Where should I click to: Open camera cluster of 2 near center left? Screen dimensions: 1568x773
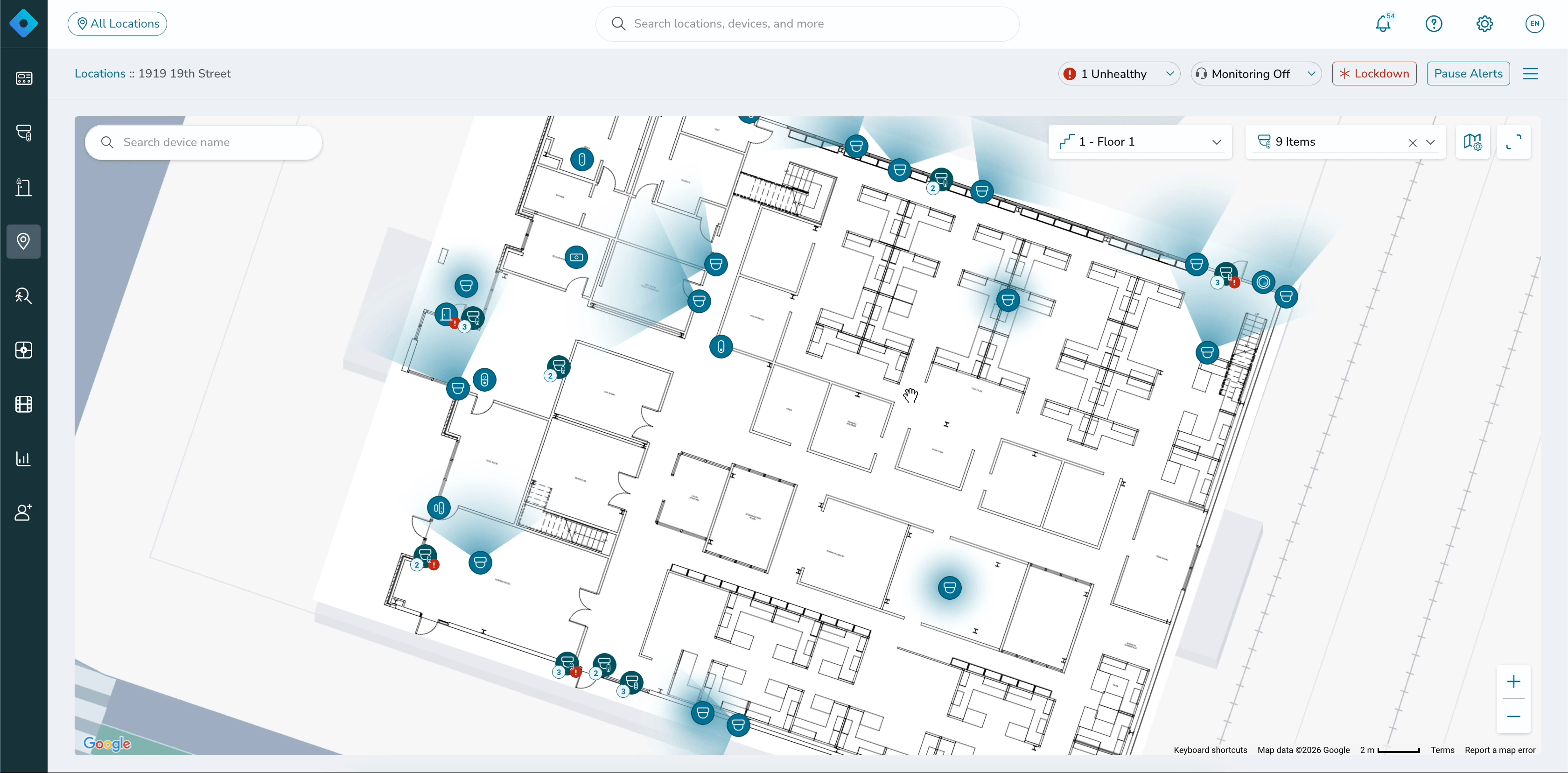(558, 368)
